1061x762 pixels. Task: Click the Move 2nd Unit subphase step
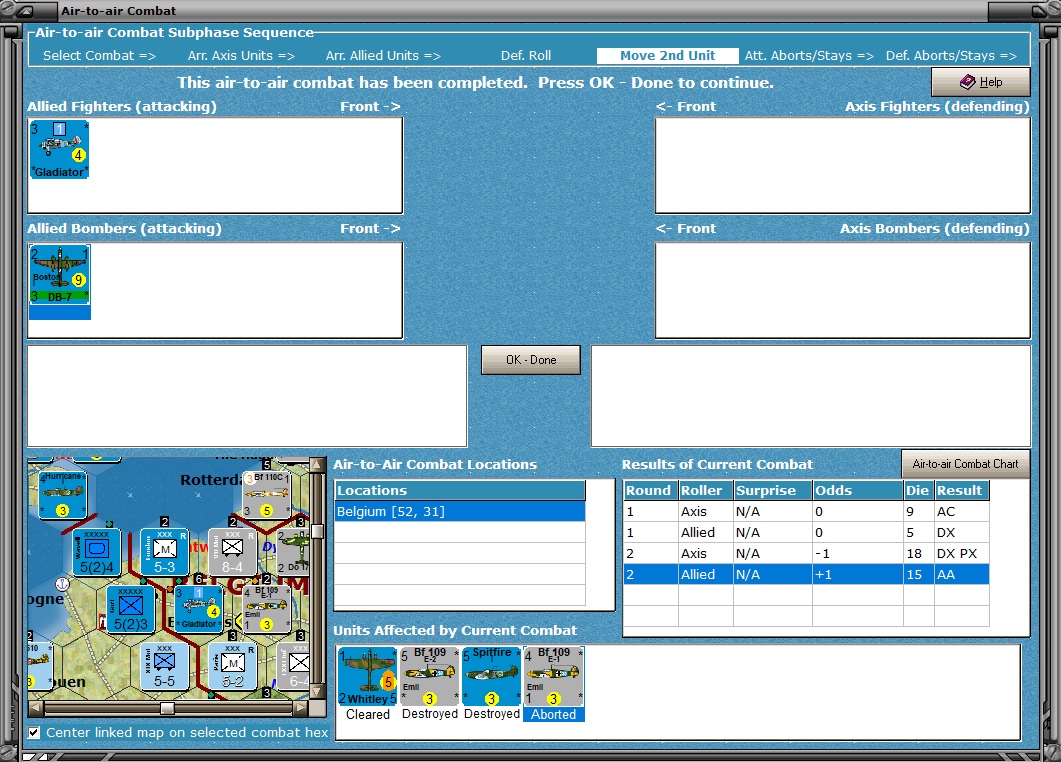click(667, 55)
